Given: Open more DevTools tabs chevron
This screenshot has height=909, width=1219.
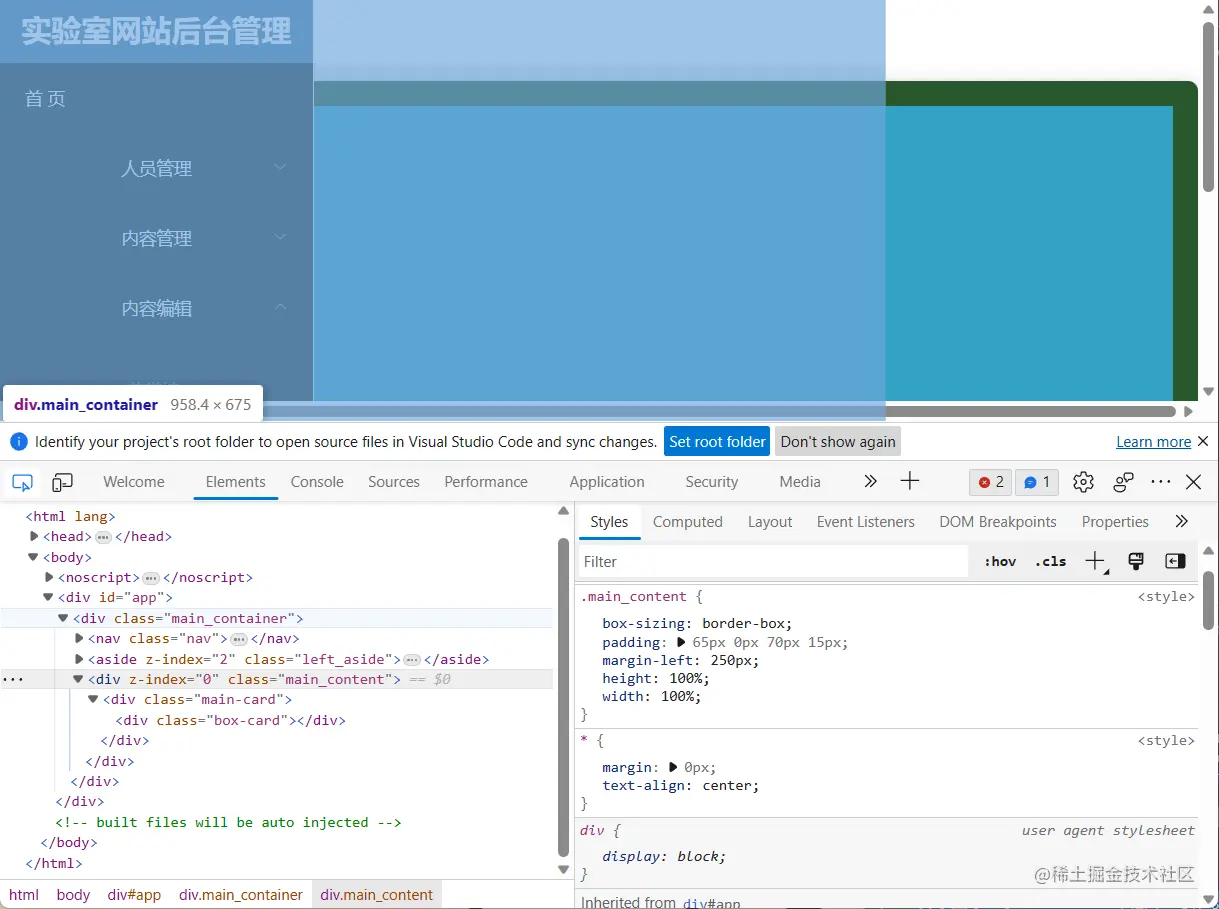Looking at the screenshot, I should tap(870, 482).
